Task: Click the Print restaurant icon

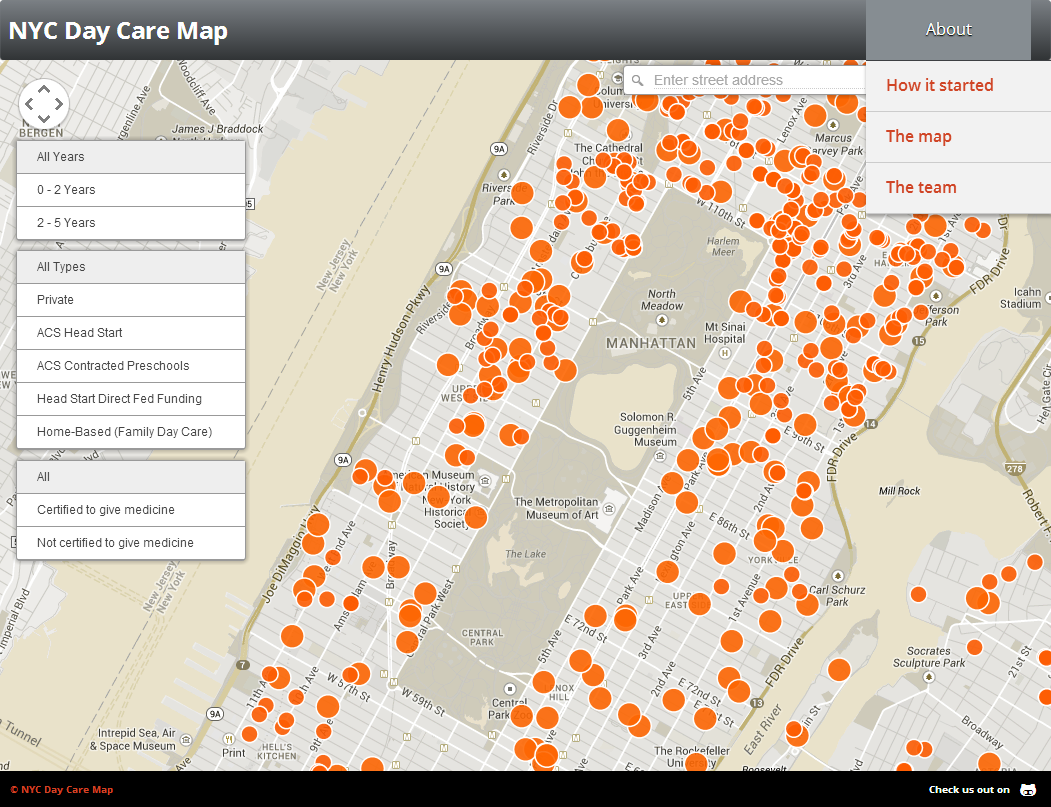Action: pyautogui.click(x=229, y=739)
